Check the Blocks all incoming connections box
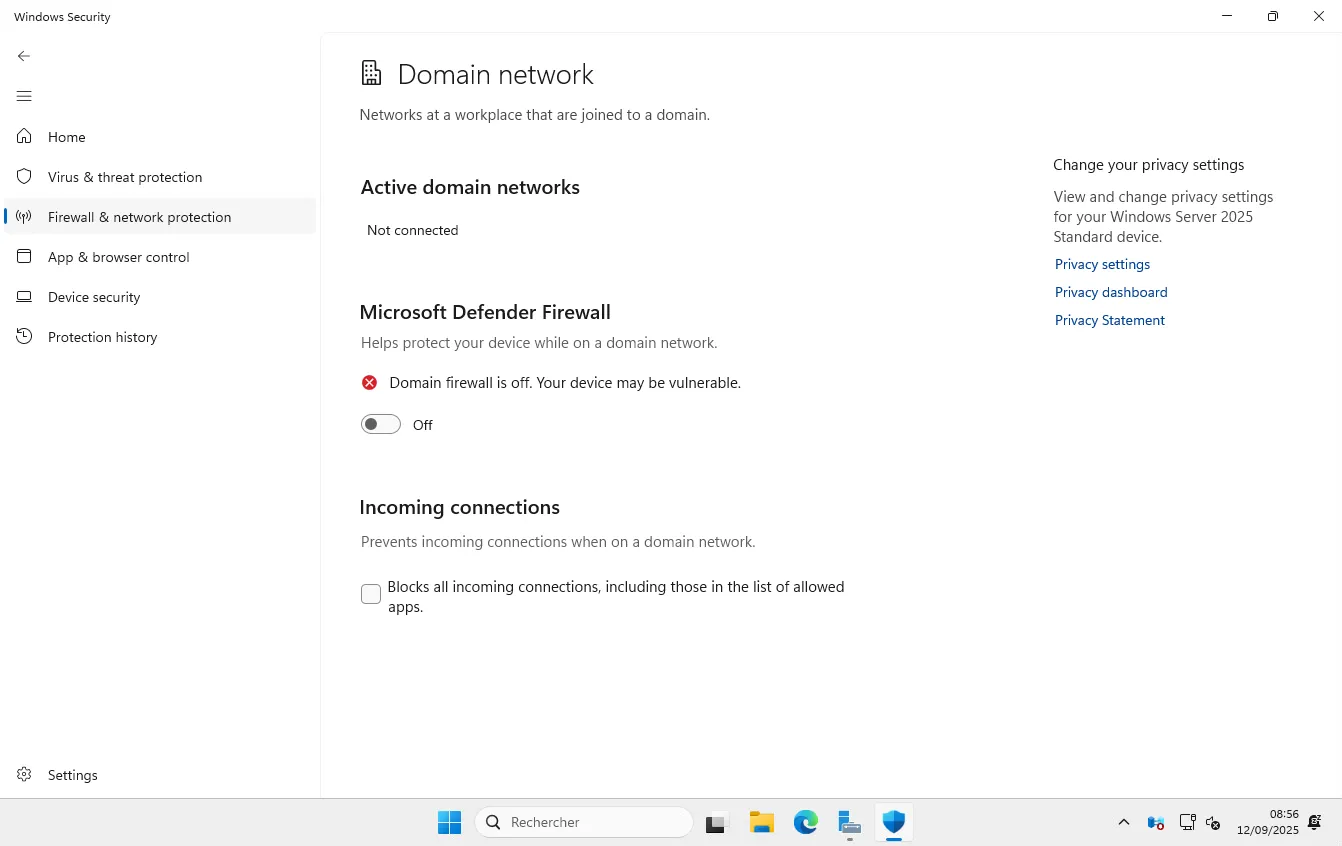 point(371,594)
